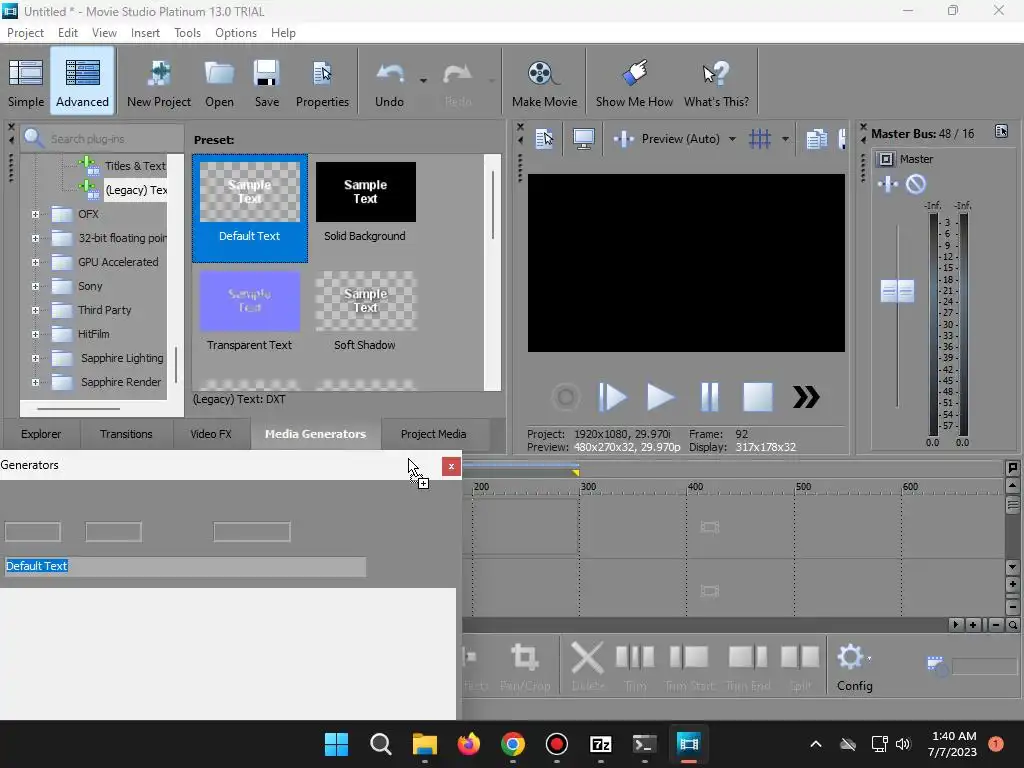Click the Play button in preview
Viewport: 1024px width, 768px height.
pos(660,397)
